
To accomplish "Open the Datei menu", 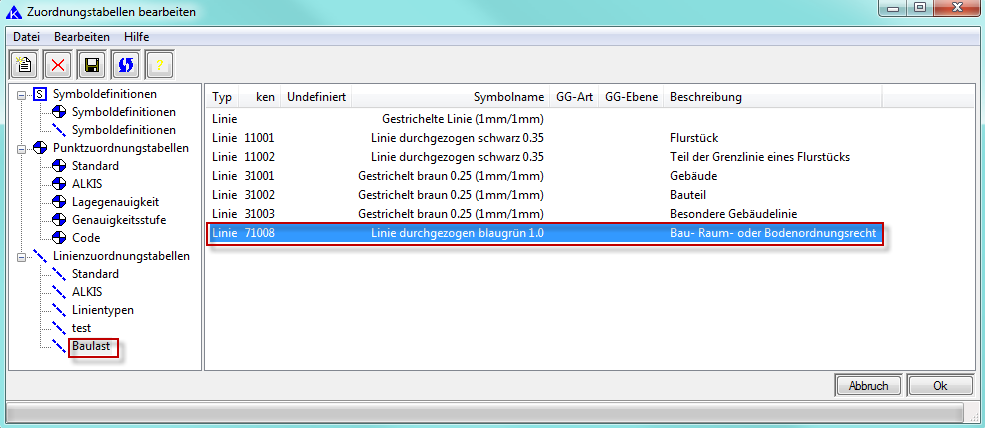I will (27, 37).
